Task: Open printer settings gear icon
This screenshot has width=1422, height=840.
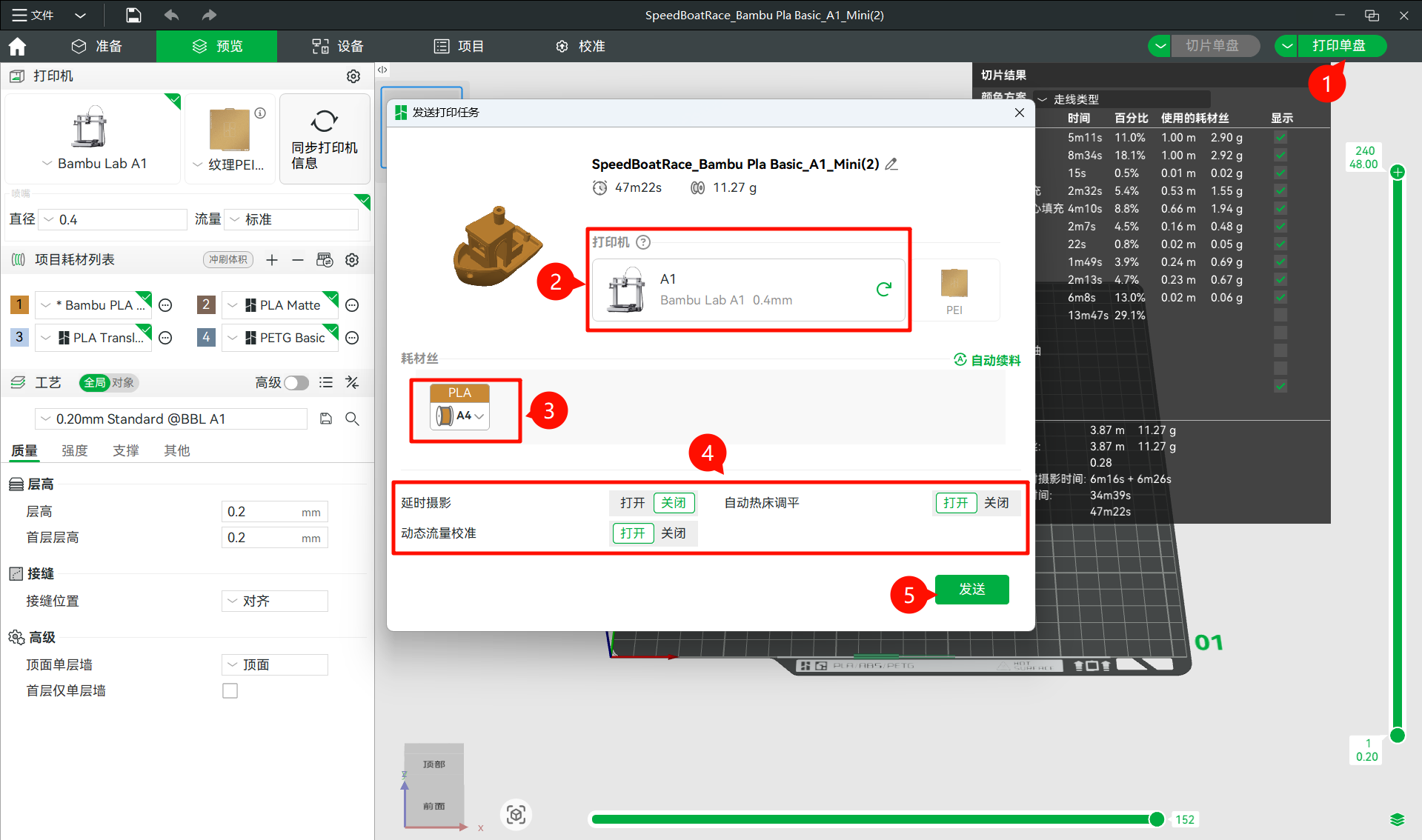Action: [x=353, y=76]
